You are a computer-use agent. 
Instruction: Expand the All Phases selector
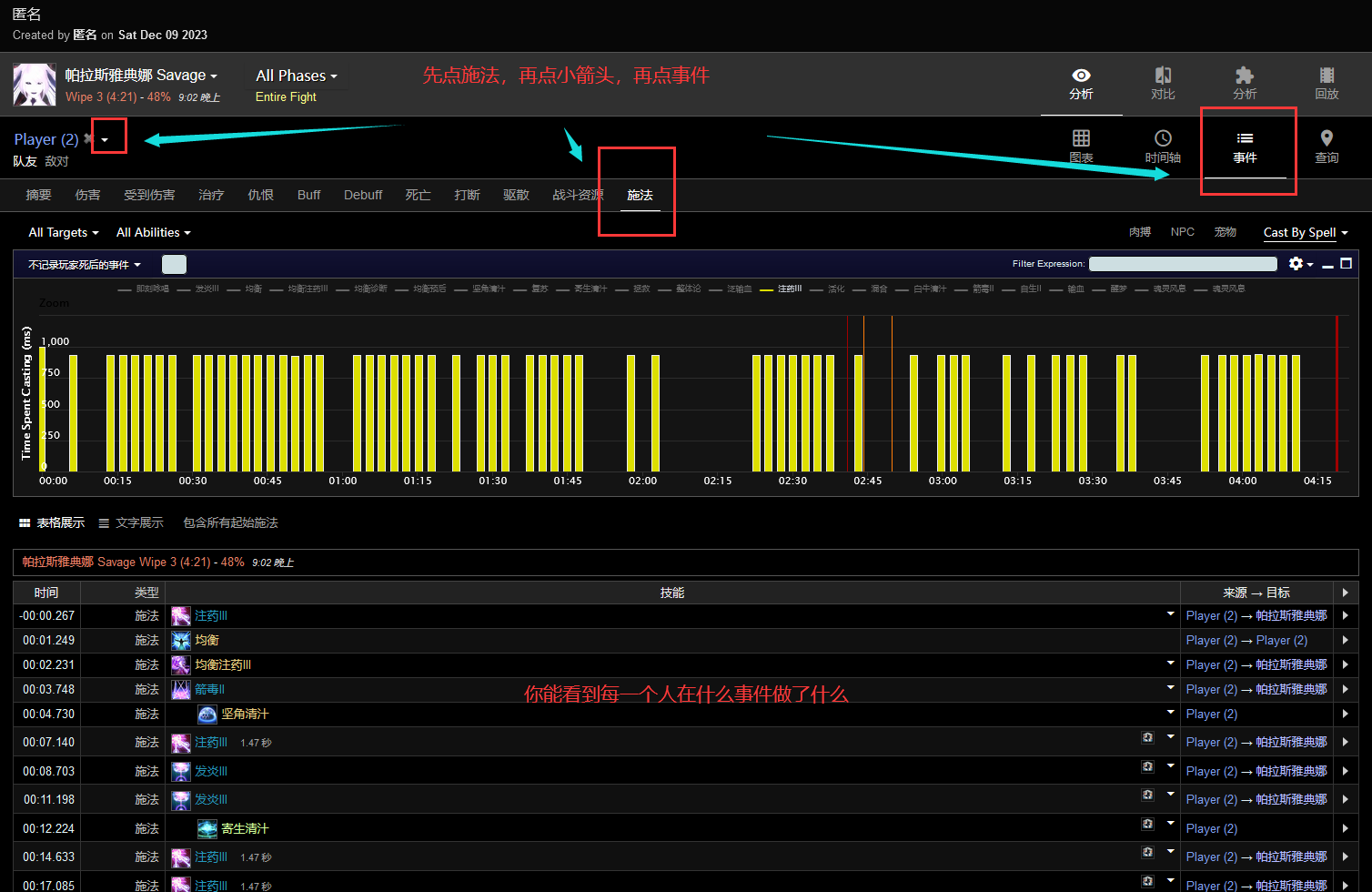(296, 76)
